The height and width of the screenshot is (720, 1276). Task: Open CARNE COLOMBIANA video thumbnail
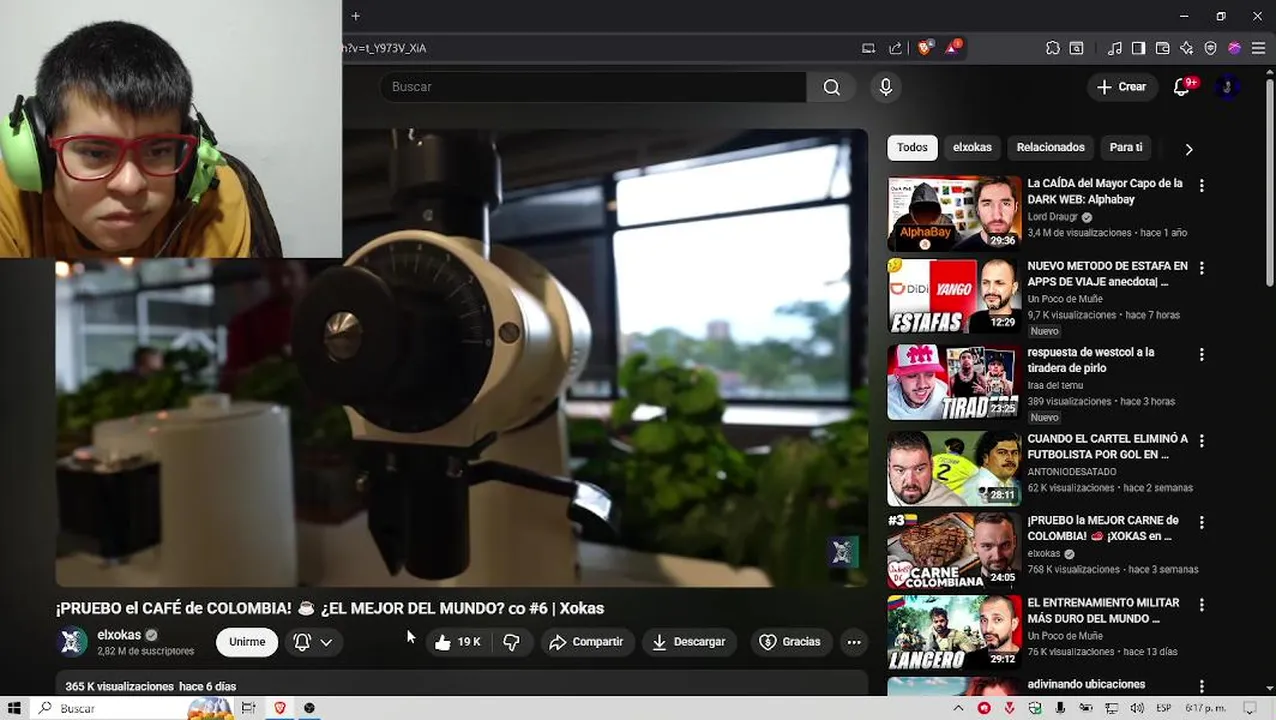point(954,550)
